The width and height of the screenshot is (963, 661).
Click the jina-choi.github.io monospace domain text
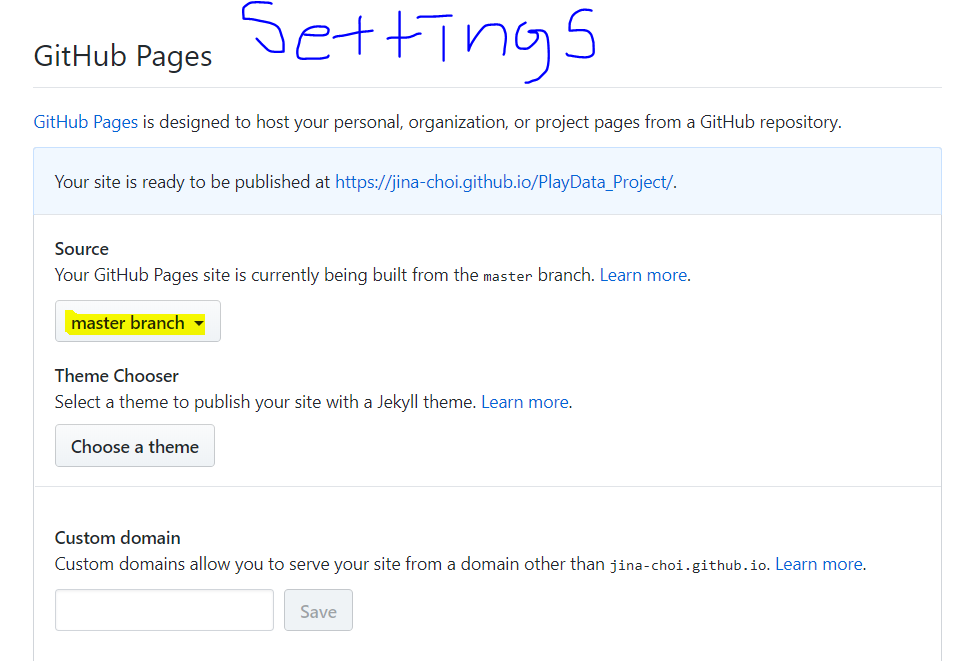click(x=688, y=566)
